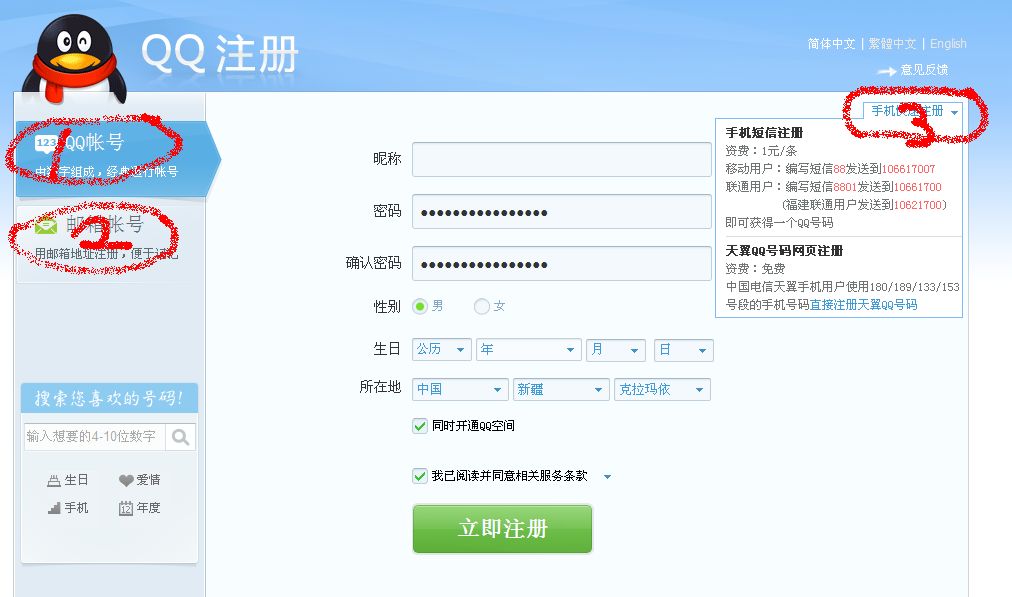Click the 昵称 nickname input field
This screenshot has height=597, width=1012.
tap(562, 159)
